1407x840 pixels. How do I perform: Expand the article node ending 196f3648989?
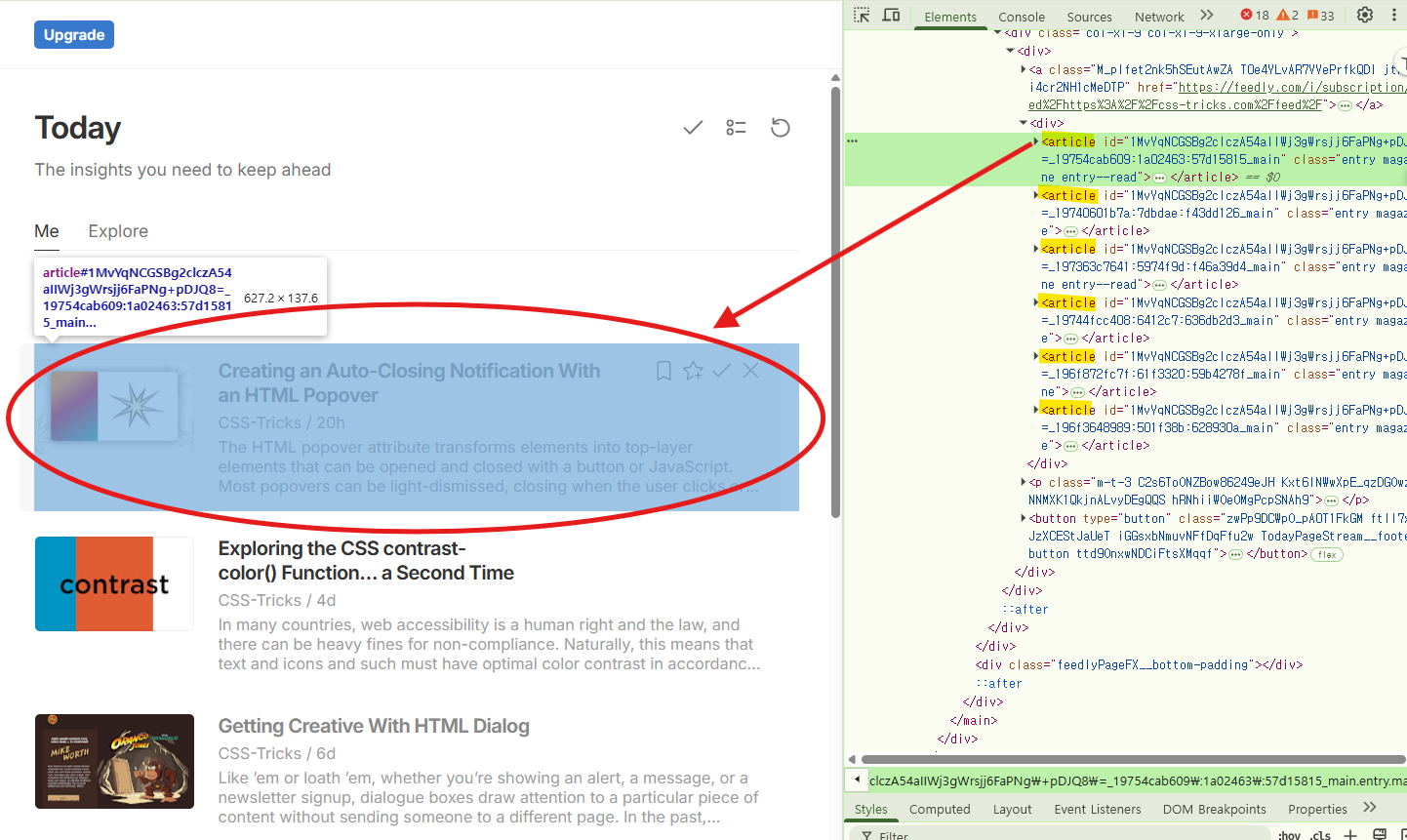[1036, 410]
